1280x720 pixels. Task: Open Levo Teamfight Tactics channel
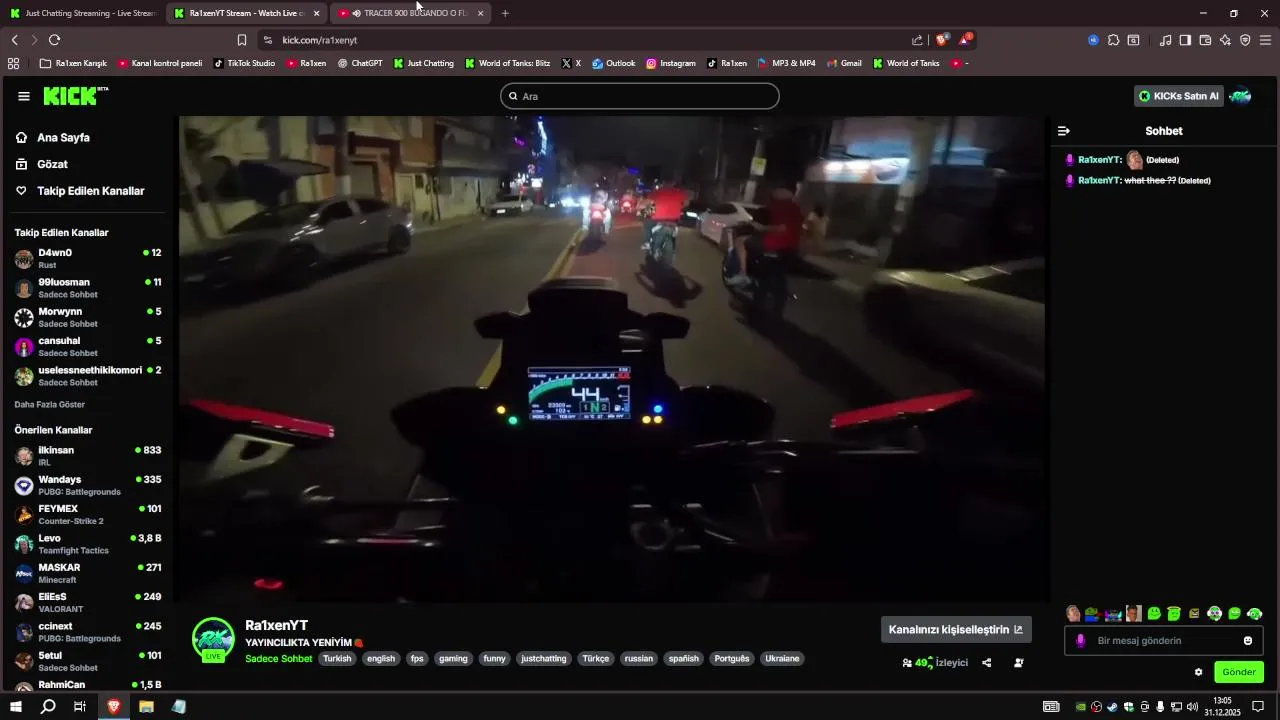(88, 544)
